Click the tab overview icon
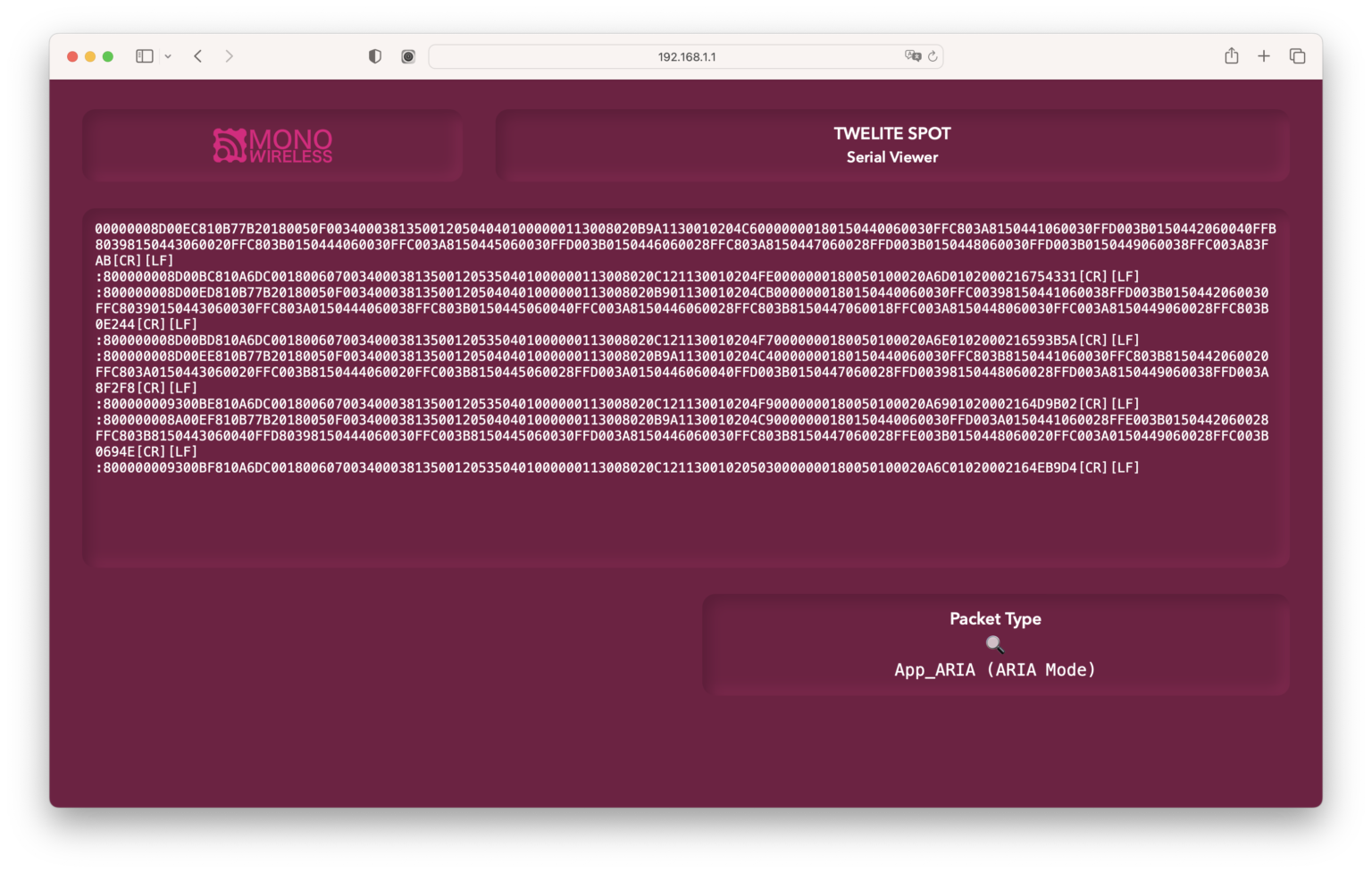Viewport: 1372px width, 873px height. tap(1296, 55)
